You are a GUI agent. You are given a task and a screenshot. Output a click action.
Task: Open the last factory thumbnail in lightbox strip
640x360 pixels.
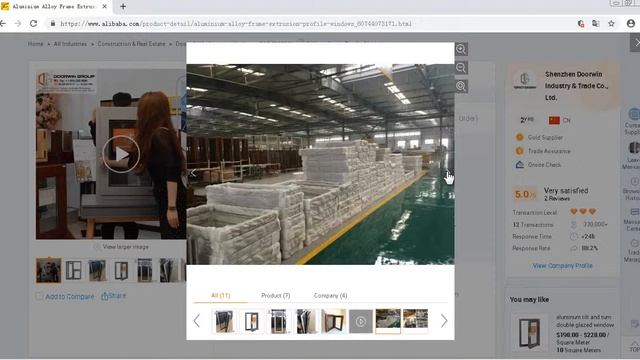click(x=416, y=319)
